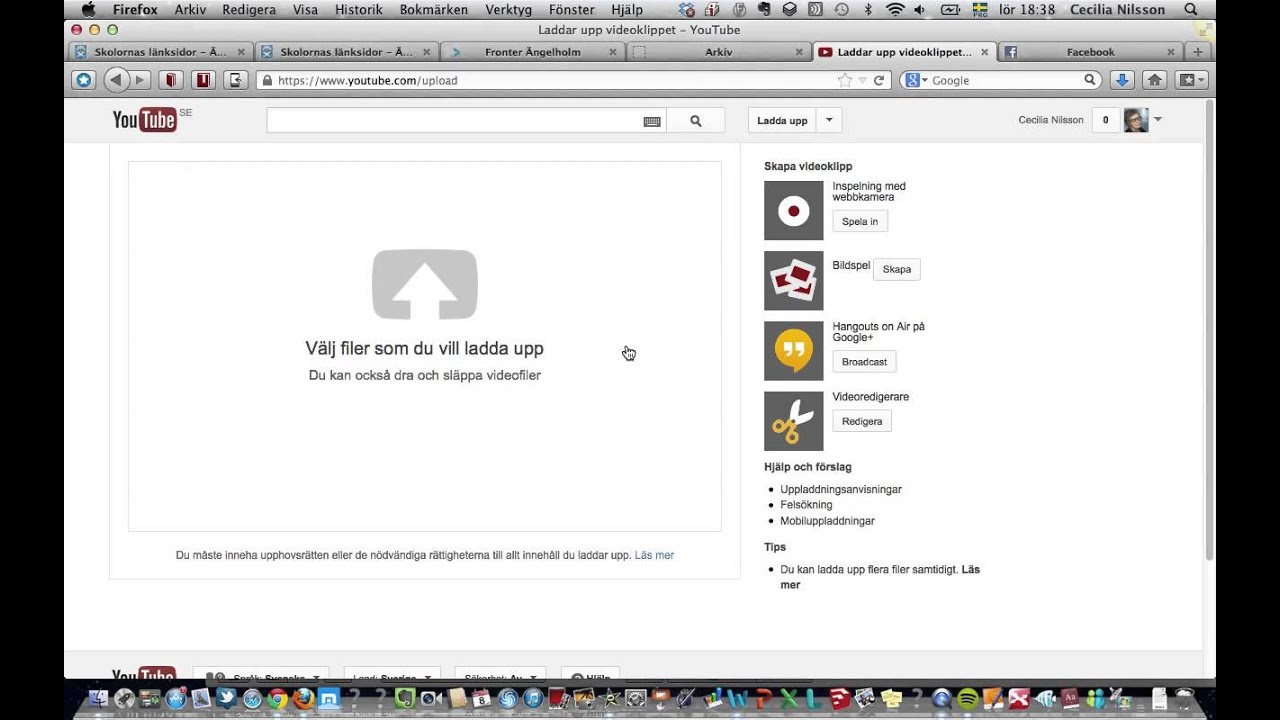Click the Skapa button for Bildspel
The width and height of the screenshot is (1280, 720).
[x=897, y=269]
